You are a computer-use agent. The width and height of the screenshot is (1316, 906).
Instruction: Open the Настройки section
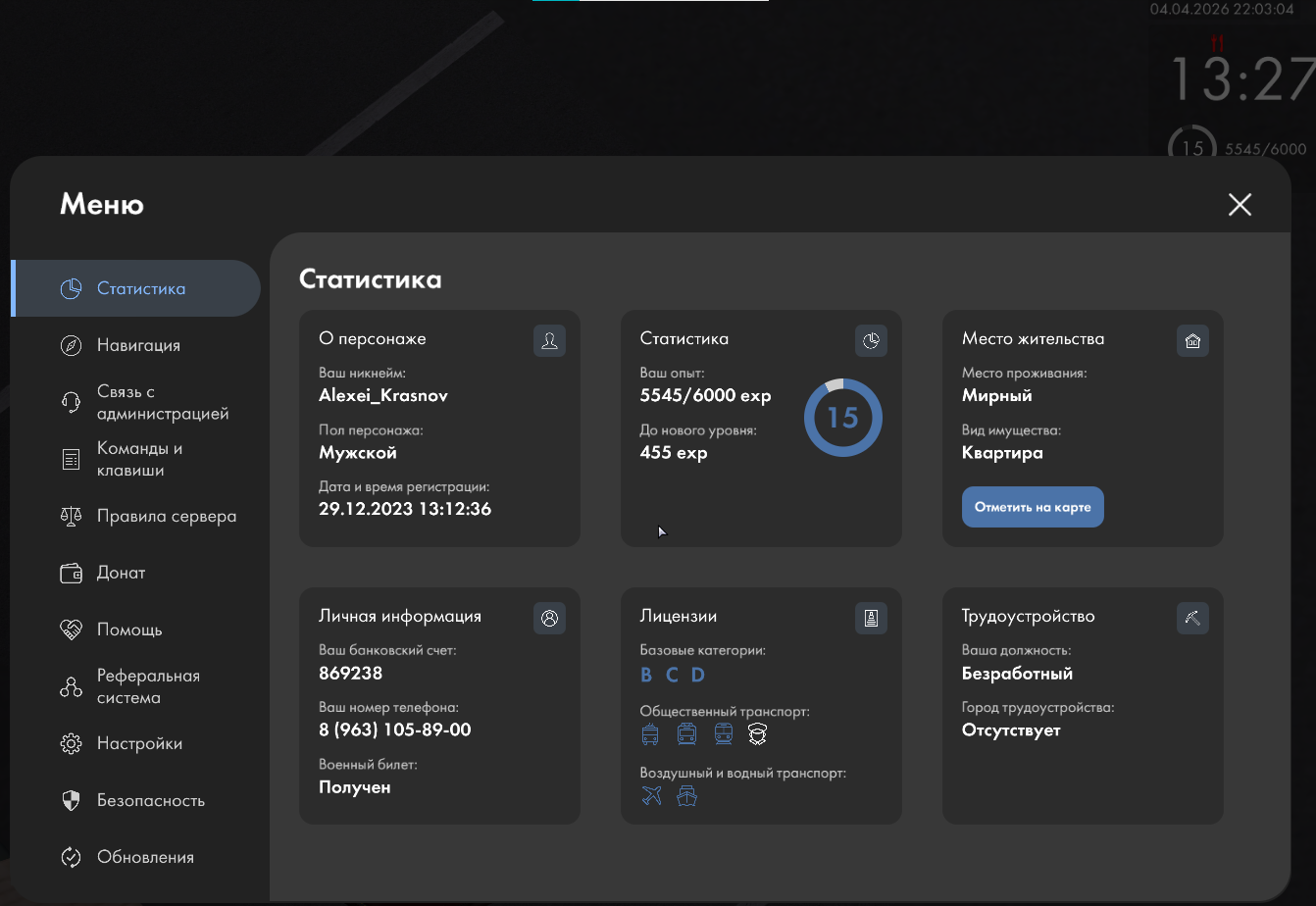[139, 744]
